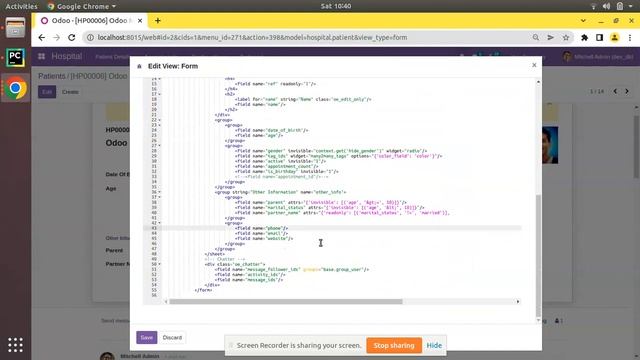Viewport: 640px width, 360px height.
Task: Click the Edit button on patient form
Action: (x=47, y=92)
